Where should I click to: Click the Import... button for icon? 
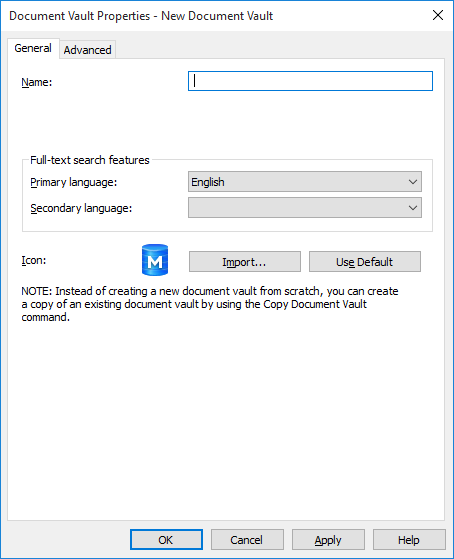[245, 262]
